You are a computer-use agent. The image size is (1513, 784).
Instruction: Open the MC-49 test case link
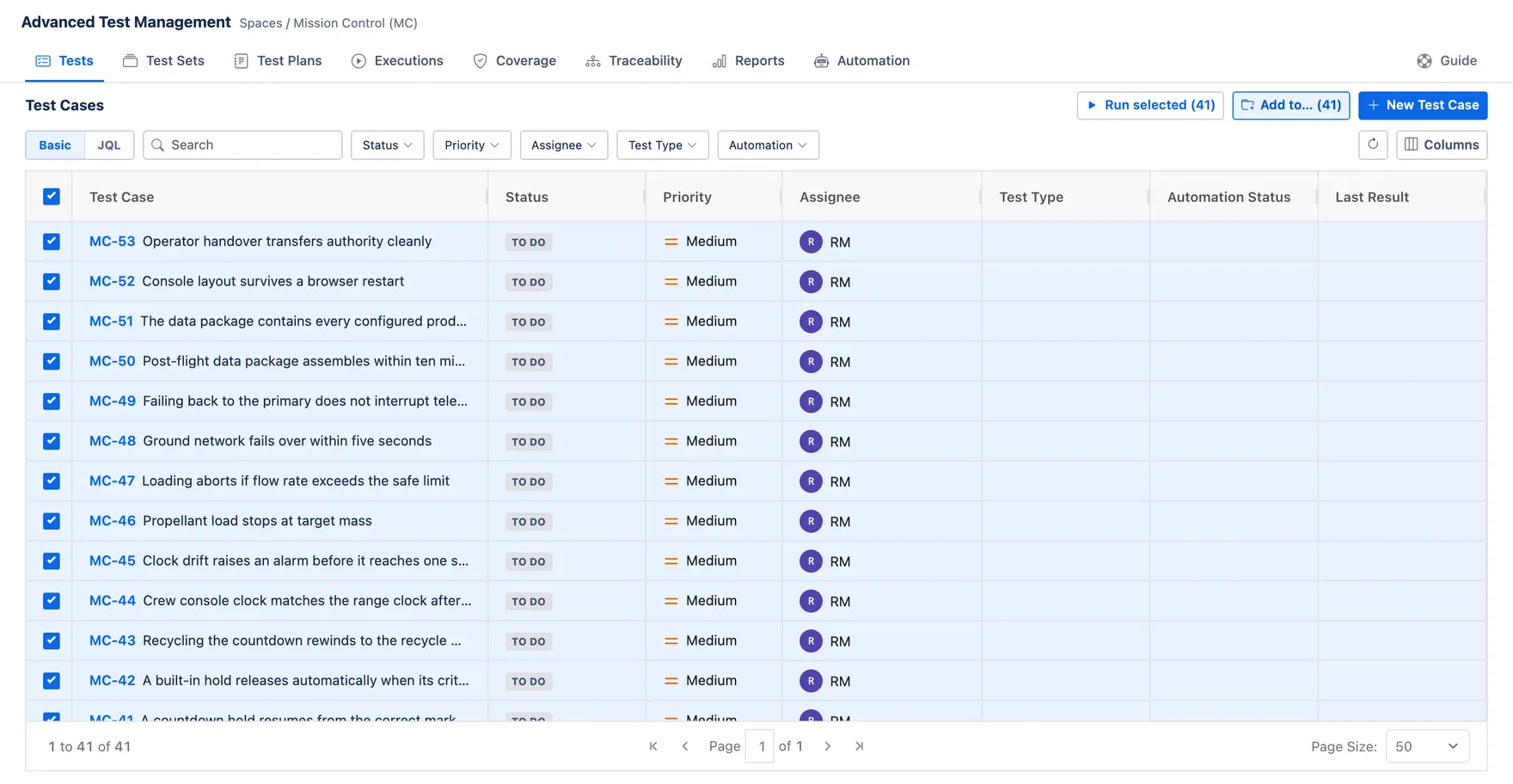click(113, 401)
